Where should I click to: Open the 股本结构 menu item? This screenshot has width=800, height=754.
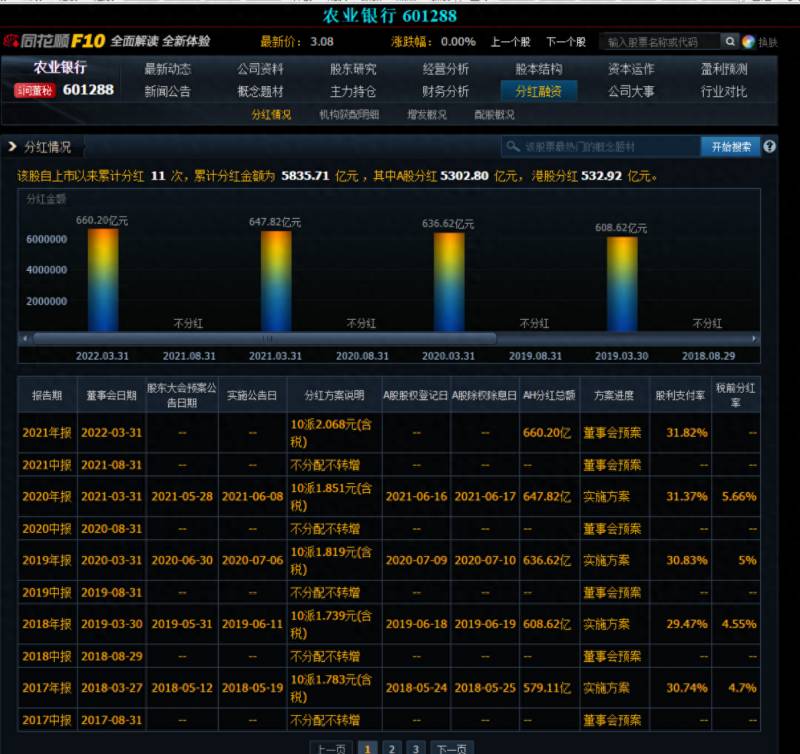point(538,69)
